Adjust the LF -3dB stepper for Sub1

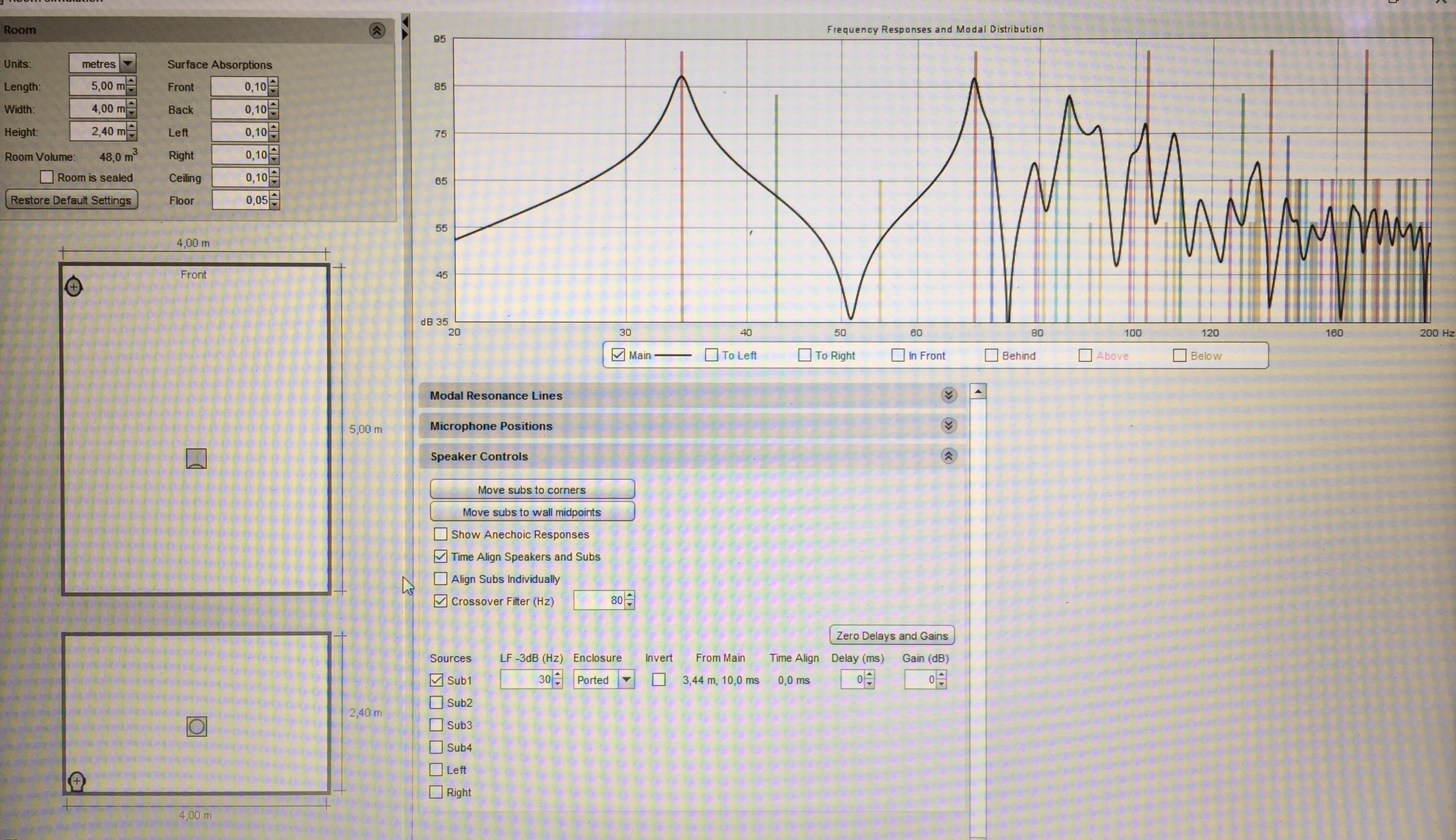pyautogui.click(x=558, y=679)
